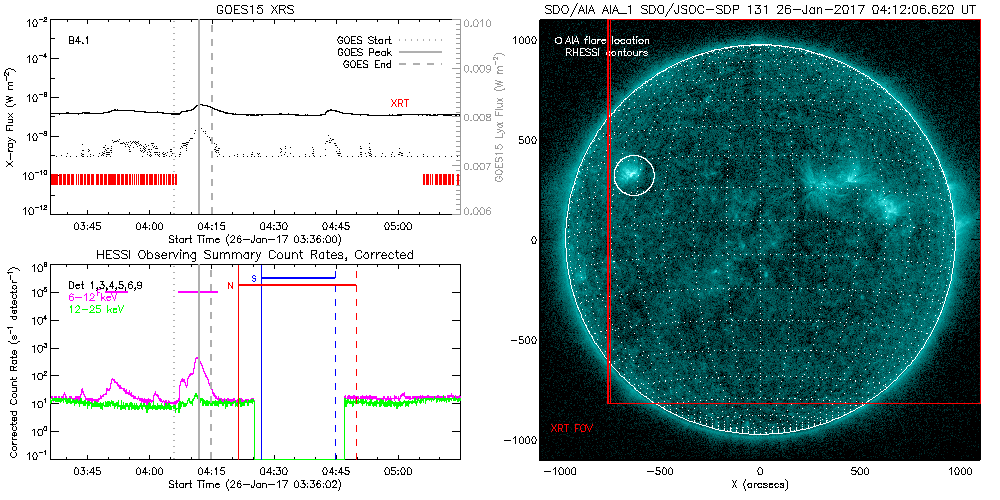Screen dimensions: 1000x500
Task: Click the blue S label in HESSI plot
Action: (x=254, y=277)
